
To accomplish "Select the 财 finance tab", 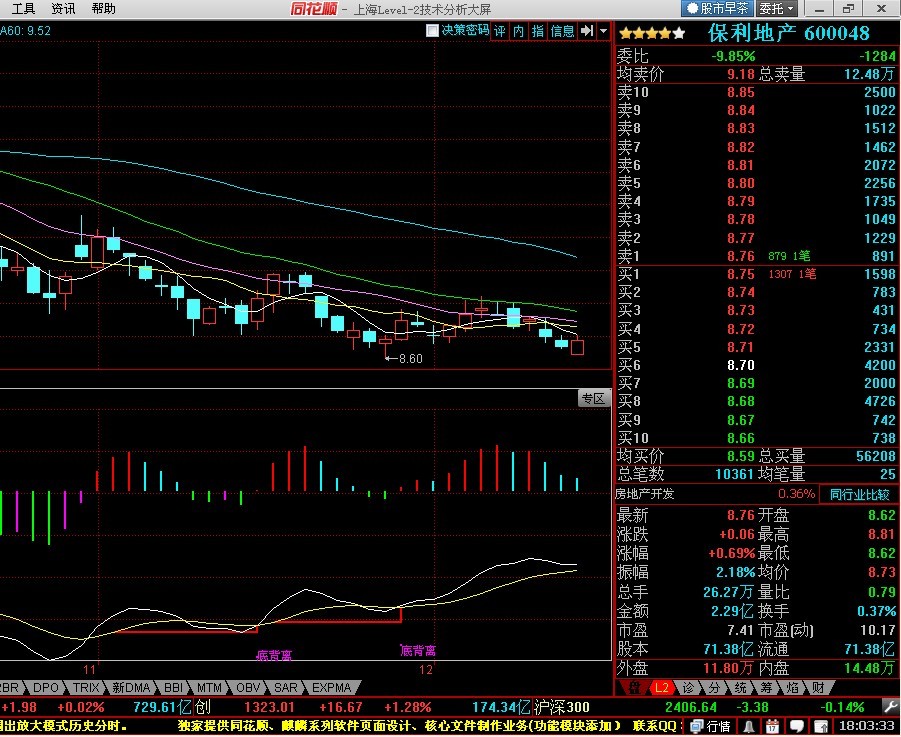I will (x=818, y=688).
